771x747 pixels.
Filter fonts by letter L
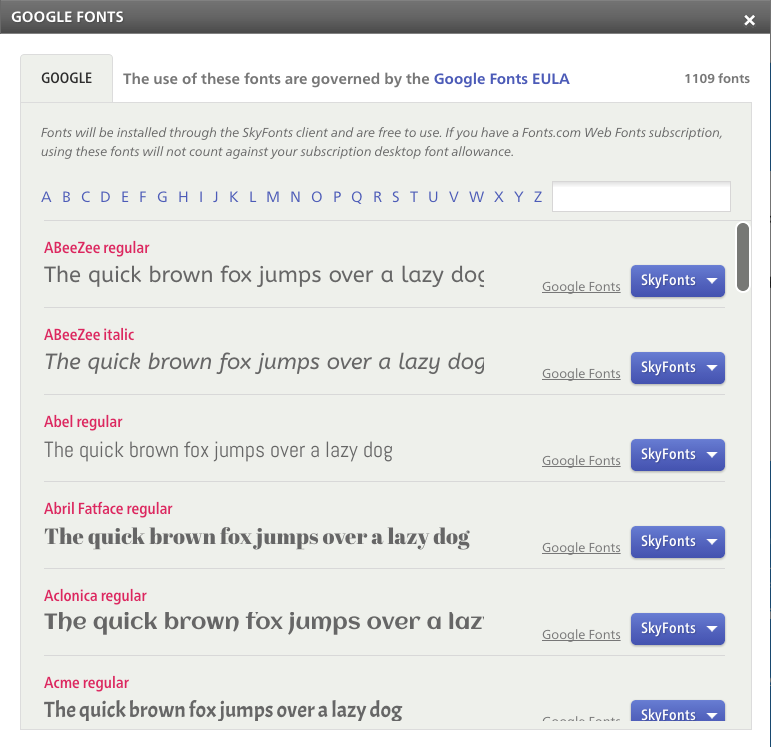[253, 197]
